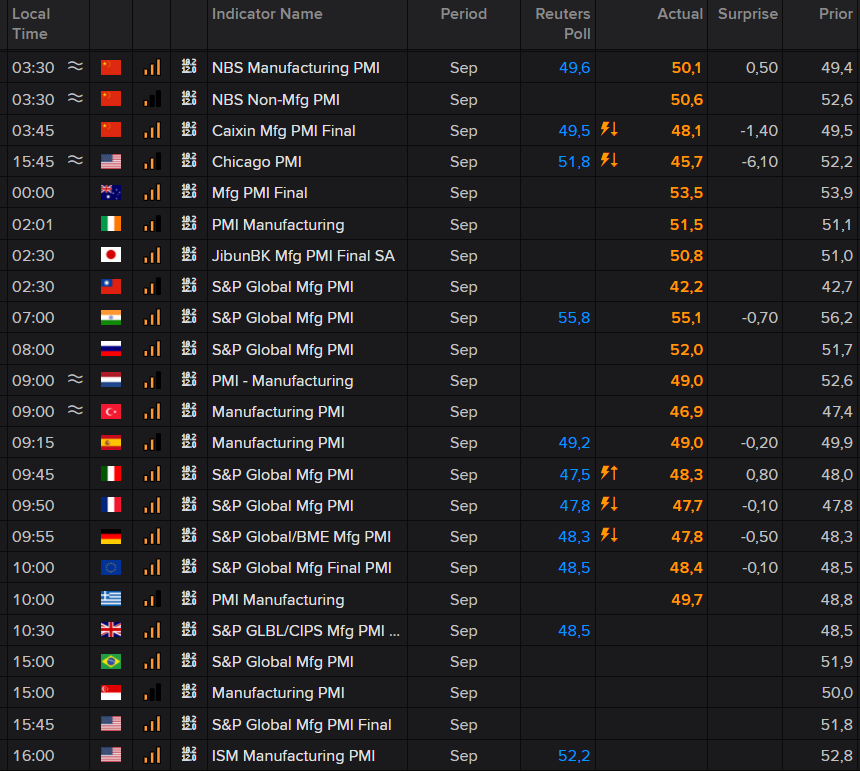860x771 pixels.
Task: Click the Reuters Poll value 49,6
Action: [x=574, y=67]
